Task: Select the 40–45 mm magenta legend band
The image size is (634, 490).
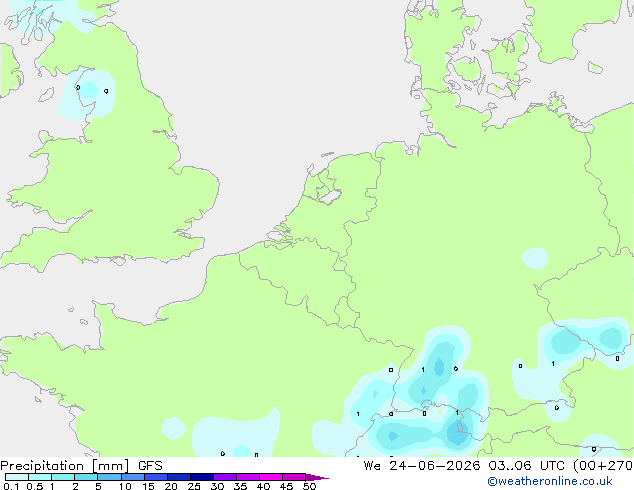Action: pyautogui.click(x=271, y=477)
